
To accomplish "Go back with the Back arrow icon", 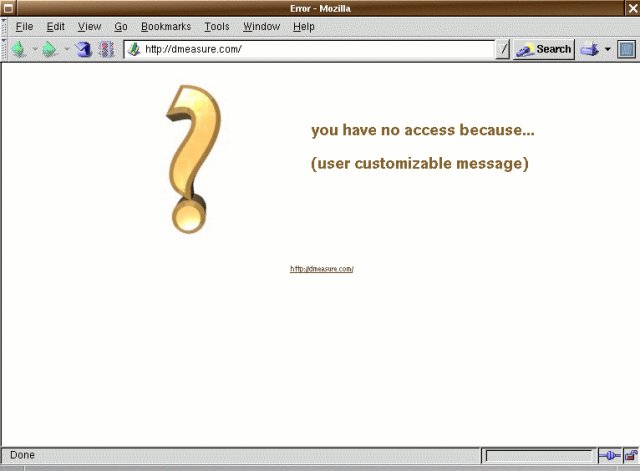I will (19, 49).
